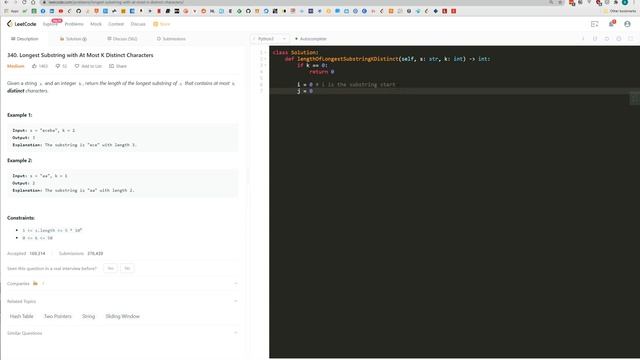Screen dimensions: 640x360
Task: Click the curly braces icon in the editor toolbar
Action: point(595,39)
